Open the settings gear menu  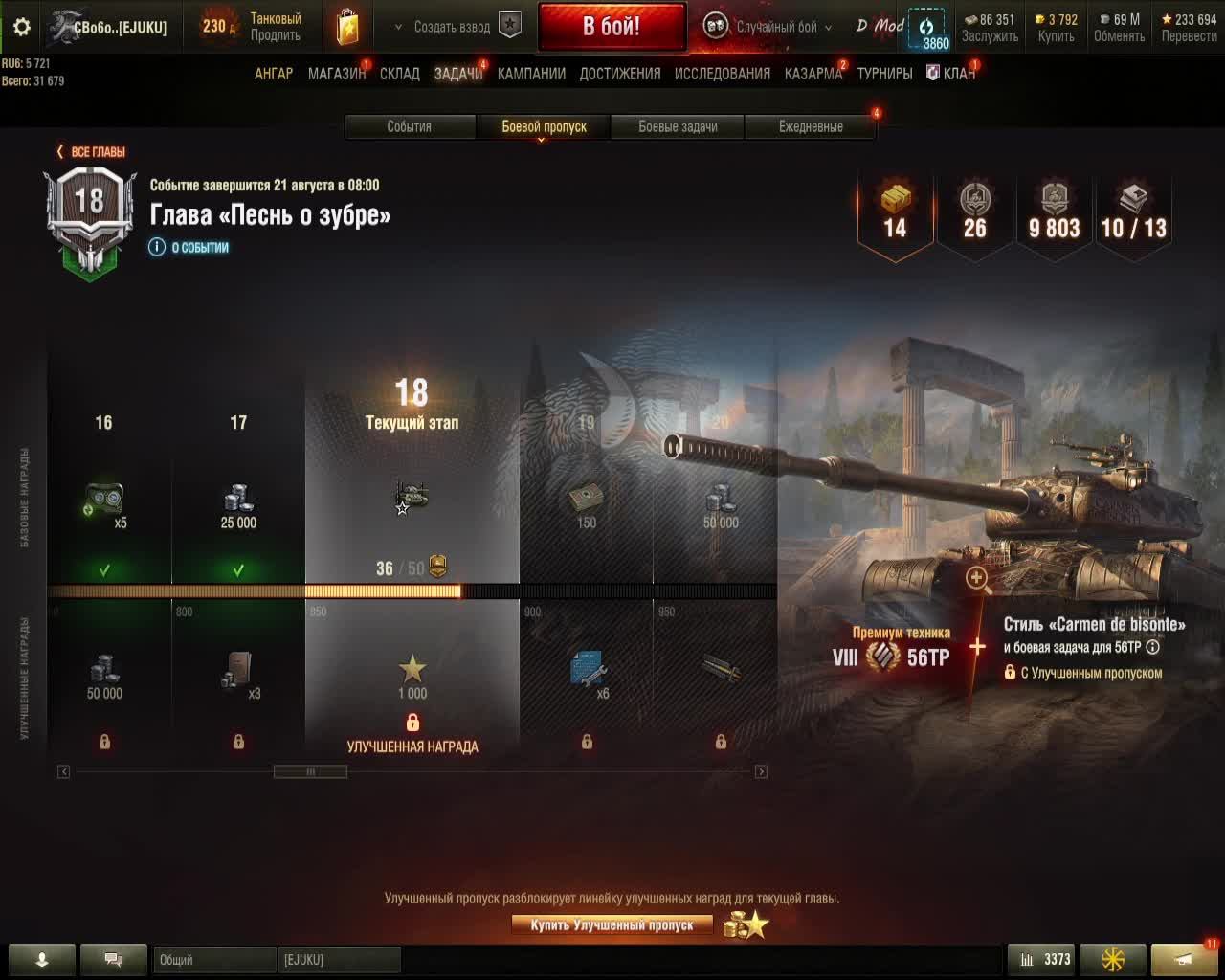point(22,27)
